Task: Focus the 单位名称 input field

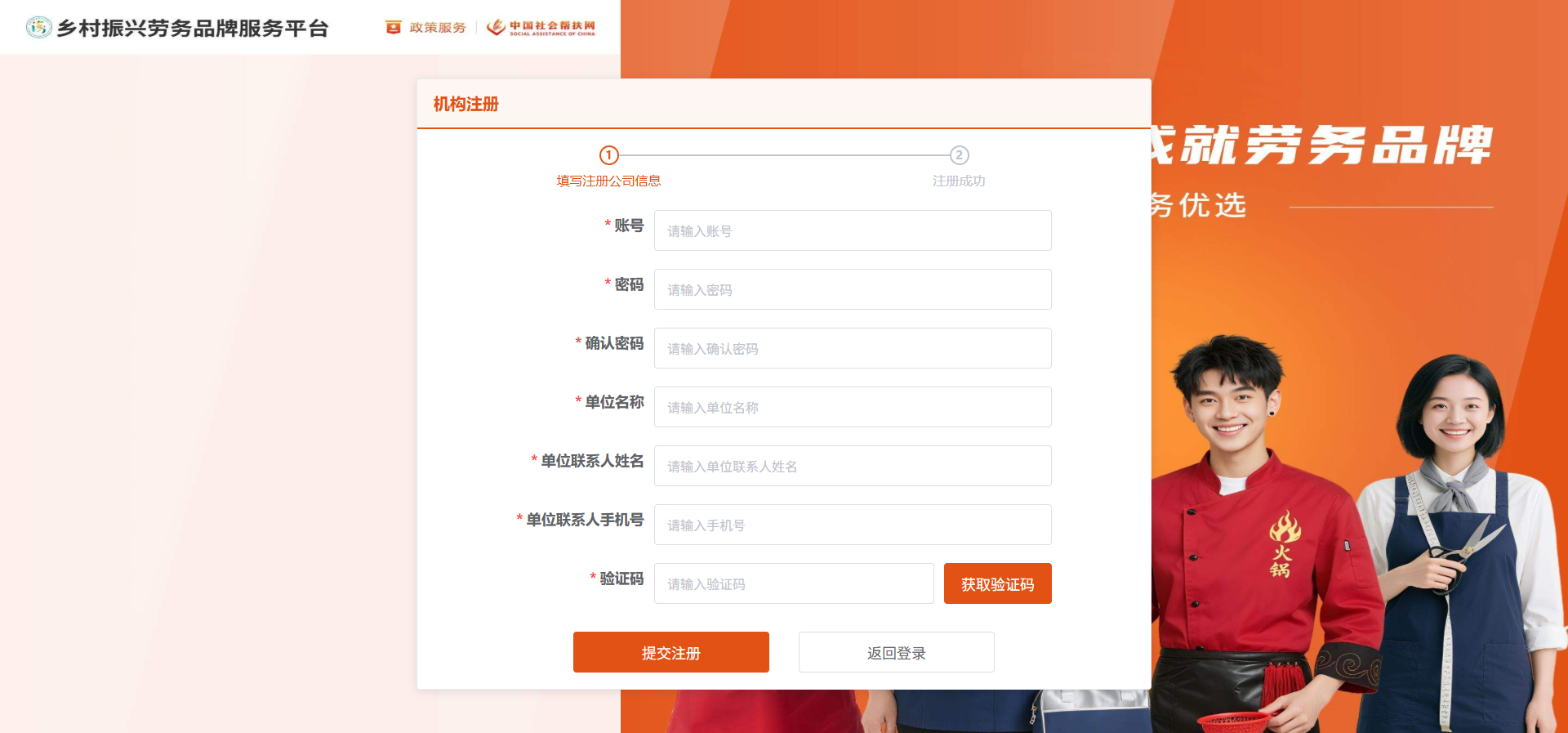Action: (853, 407)
